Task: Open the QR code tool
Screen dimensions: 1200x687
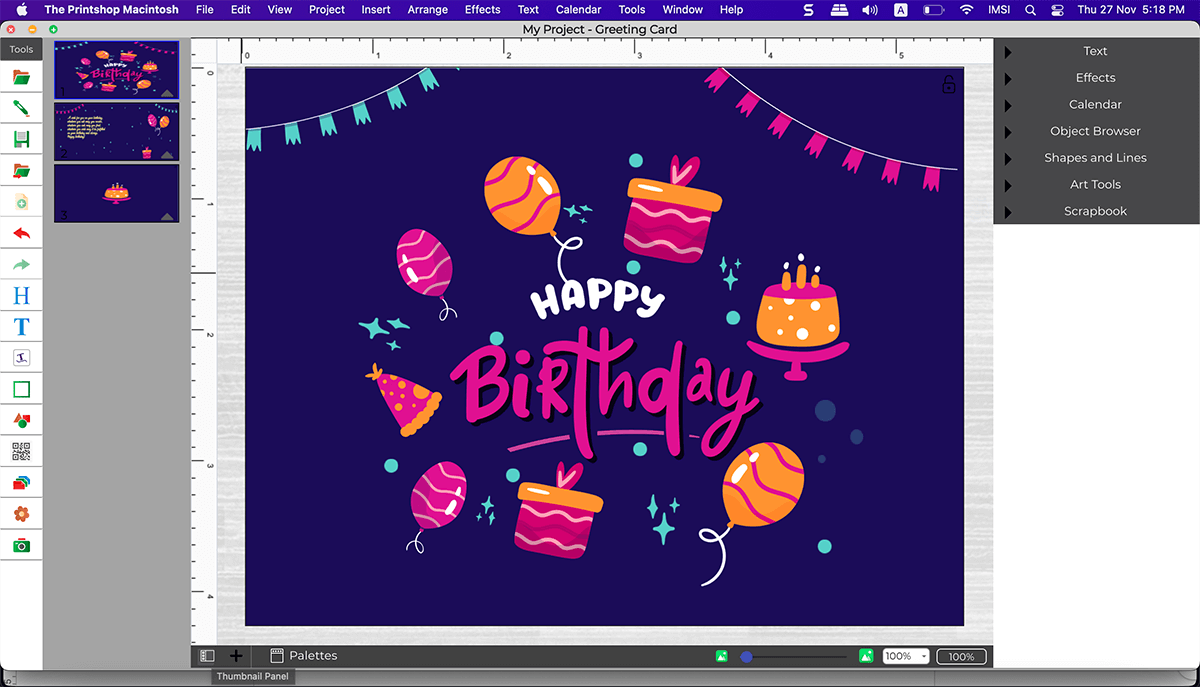Action: [21, 451]
